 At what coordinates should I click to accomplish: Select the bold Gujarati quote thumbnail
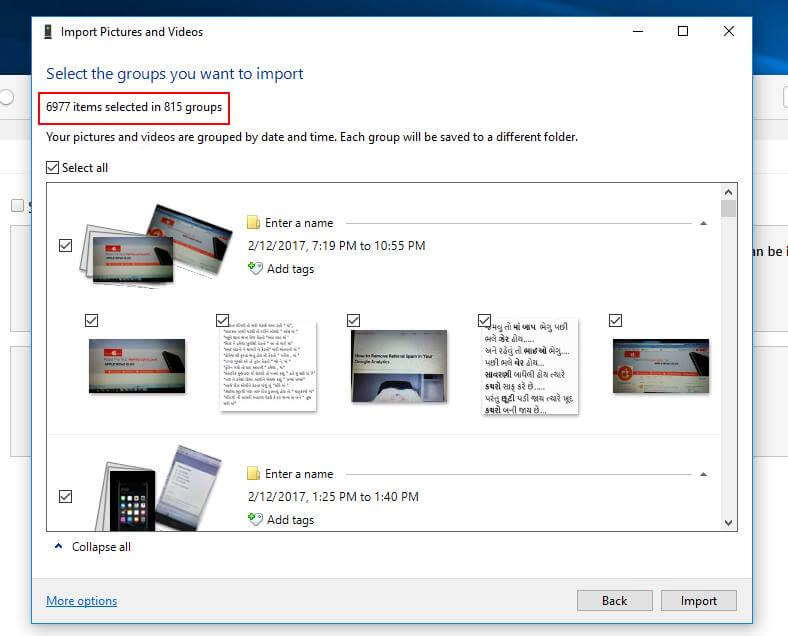coord(530,367)
